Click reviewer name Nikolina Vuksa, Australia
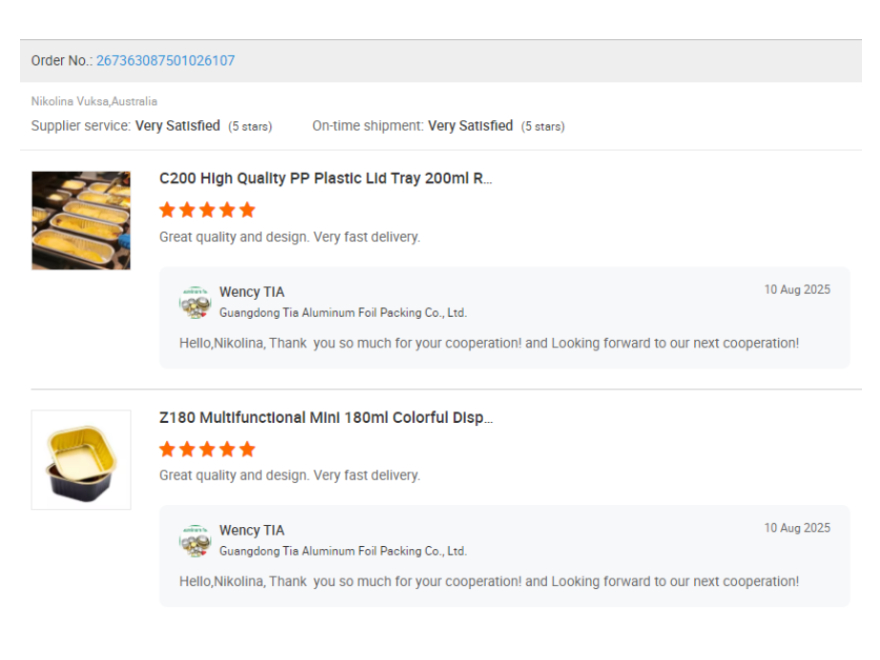 click(94, 102)
